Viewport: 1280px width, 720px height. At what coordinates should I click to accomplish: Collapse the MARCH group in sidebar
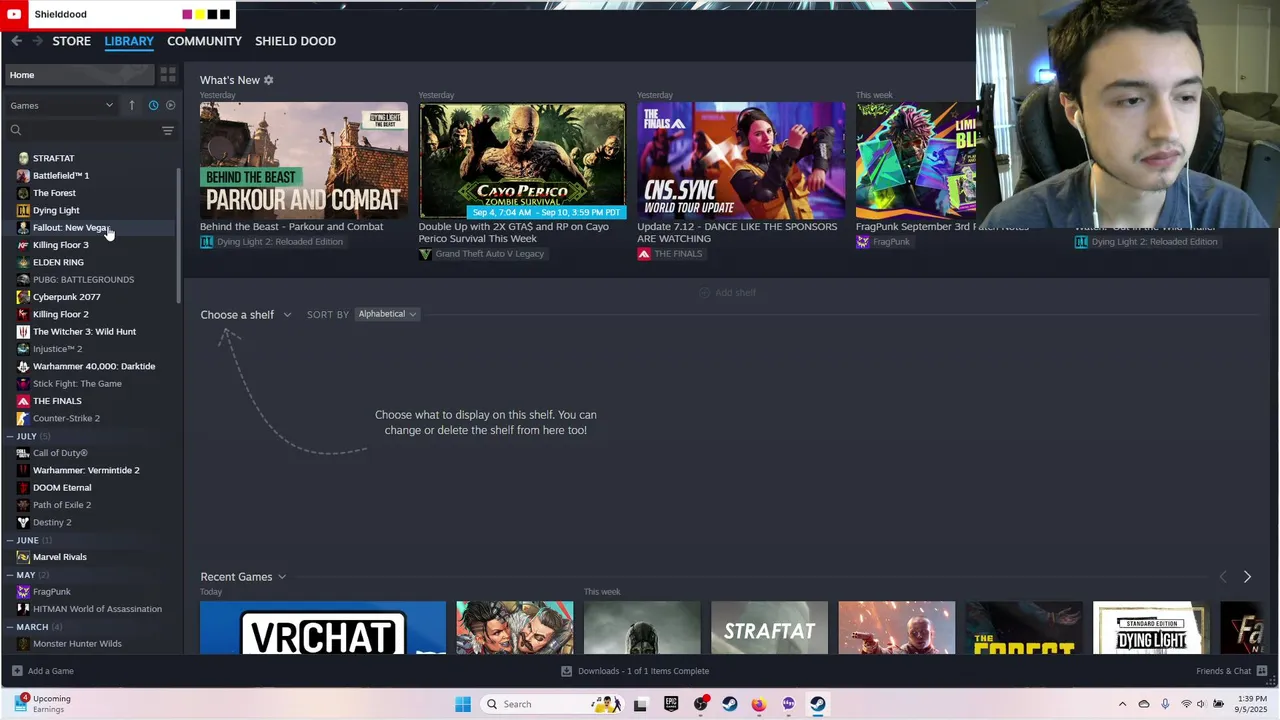[10, 627]
